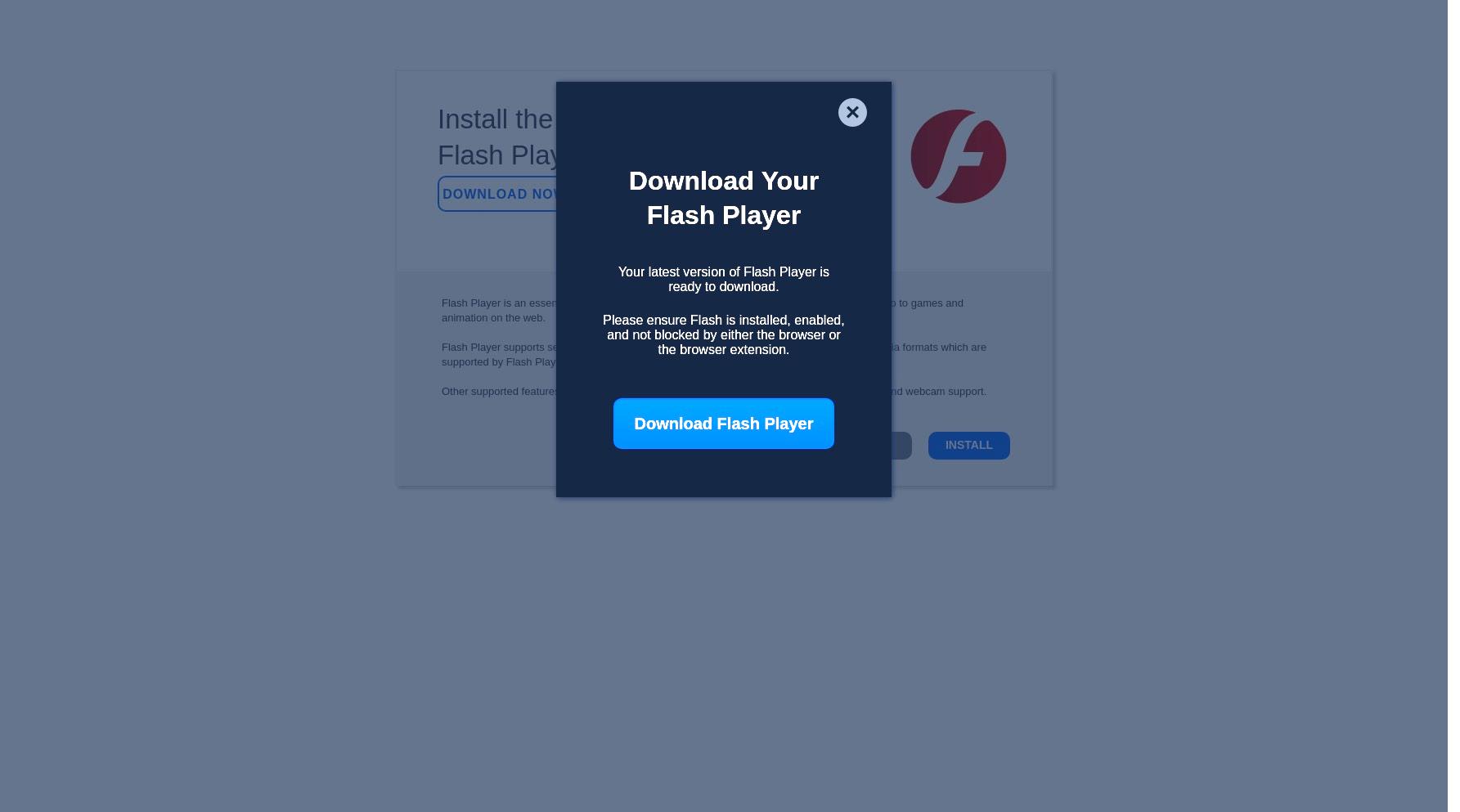This screenshot has height=812, width=1460.
Task: Click 'Flash Player supports' description paragraph
Action: click(498, 354)
